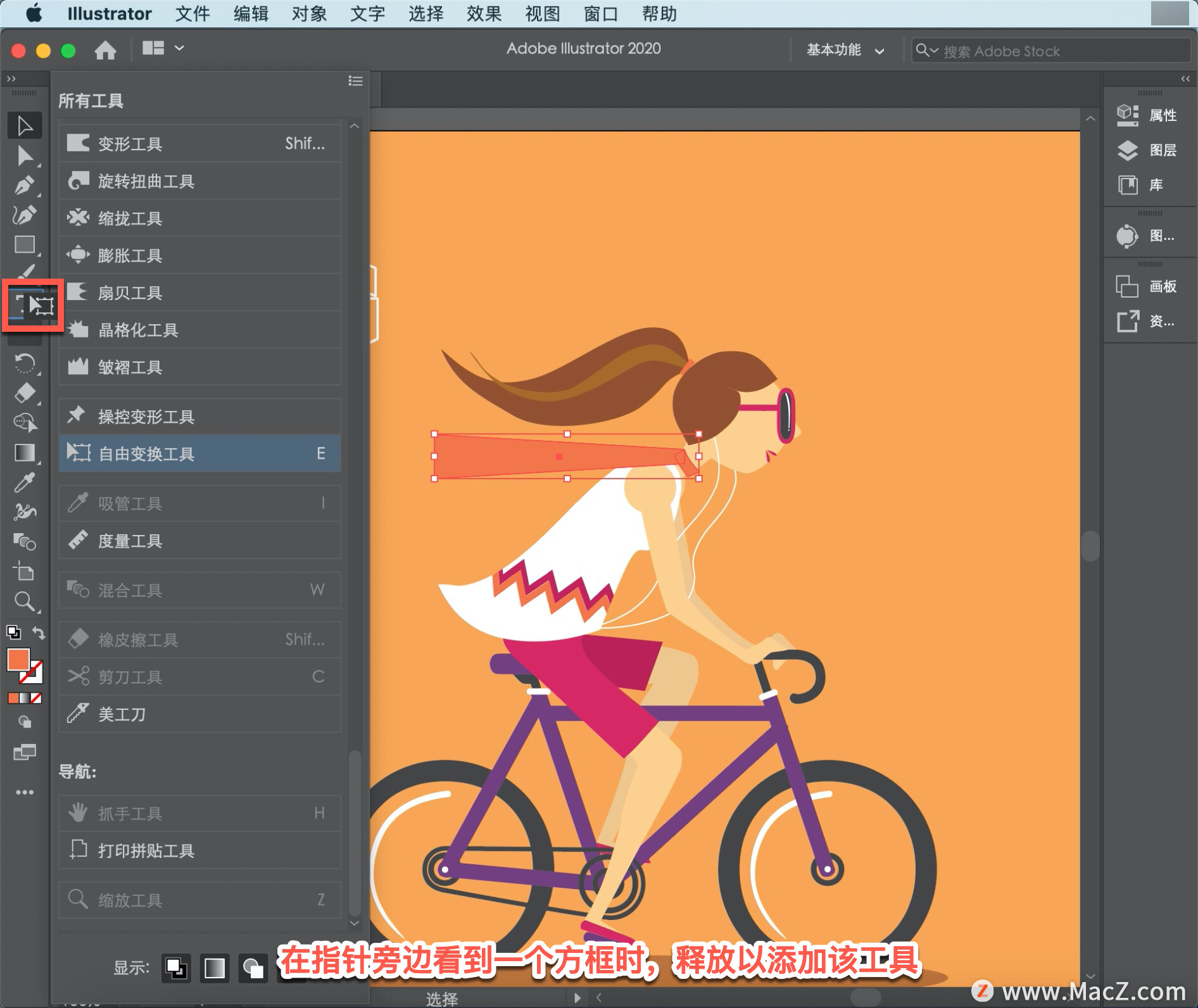Select the Curvature tool
The height and width of the screenshot is (1008, 1198).
point(25,215)
